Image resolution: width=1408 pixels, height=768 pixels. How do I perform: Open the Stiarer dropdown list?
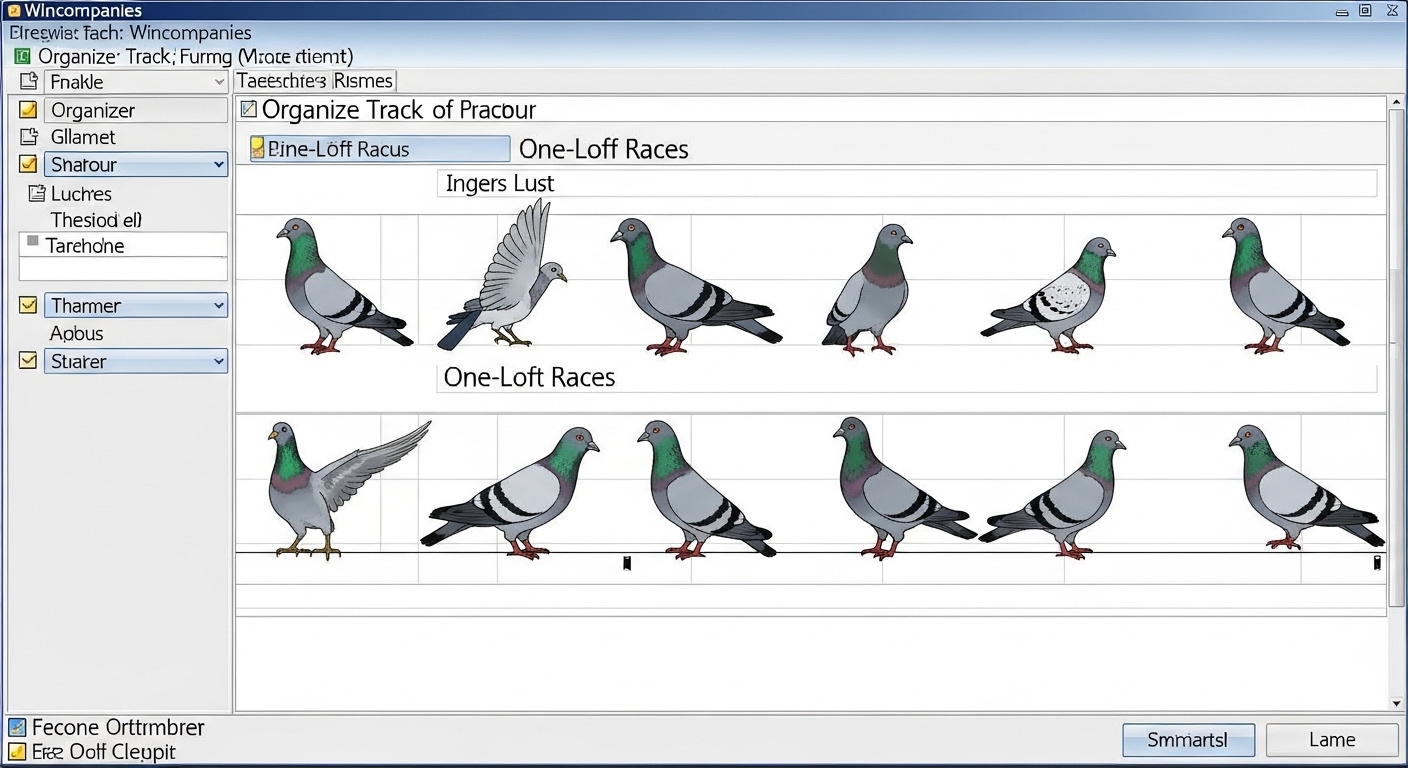tap(218, 362)
